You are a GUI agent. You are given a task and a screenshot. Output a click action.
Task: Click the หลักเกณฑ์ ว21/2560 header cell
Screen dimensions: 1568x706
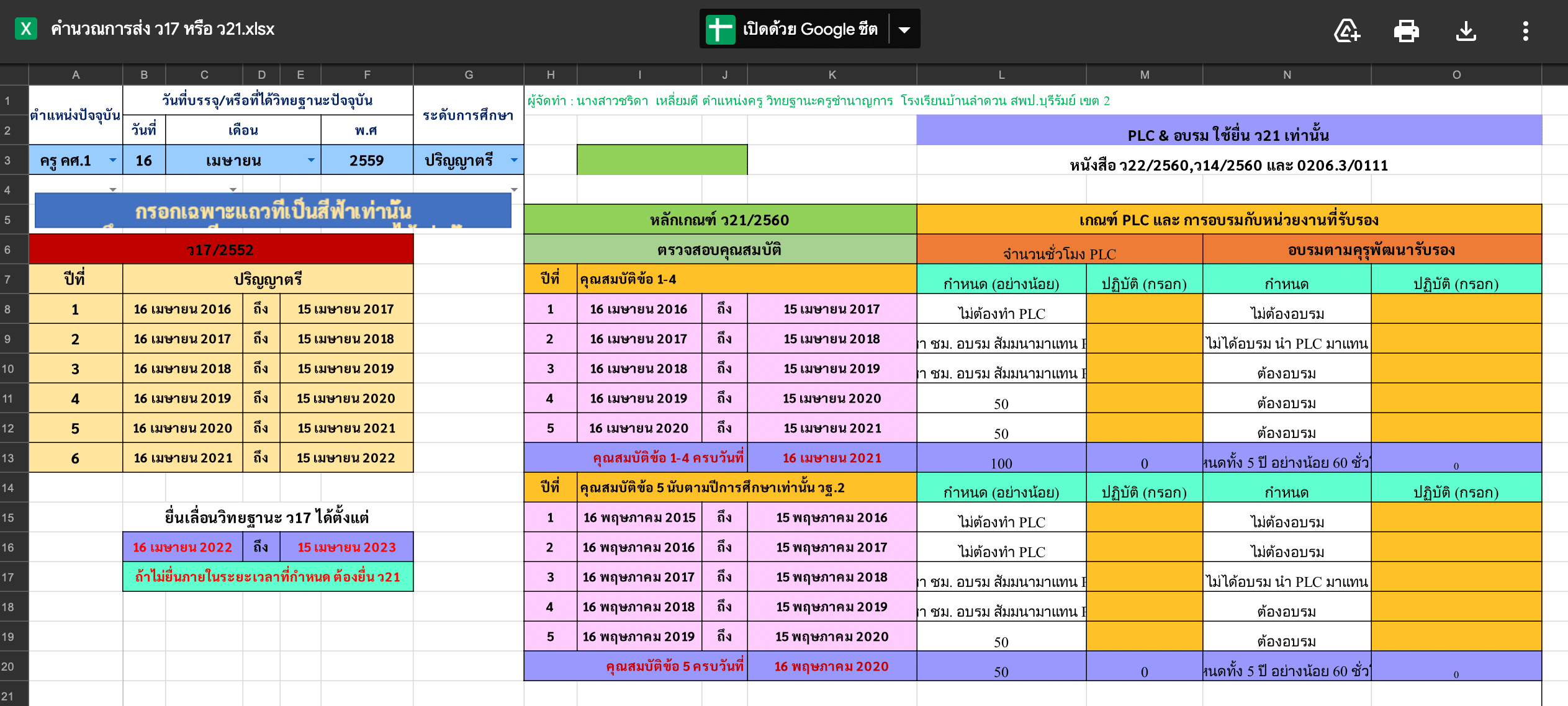point(720,220)
